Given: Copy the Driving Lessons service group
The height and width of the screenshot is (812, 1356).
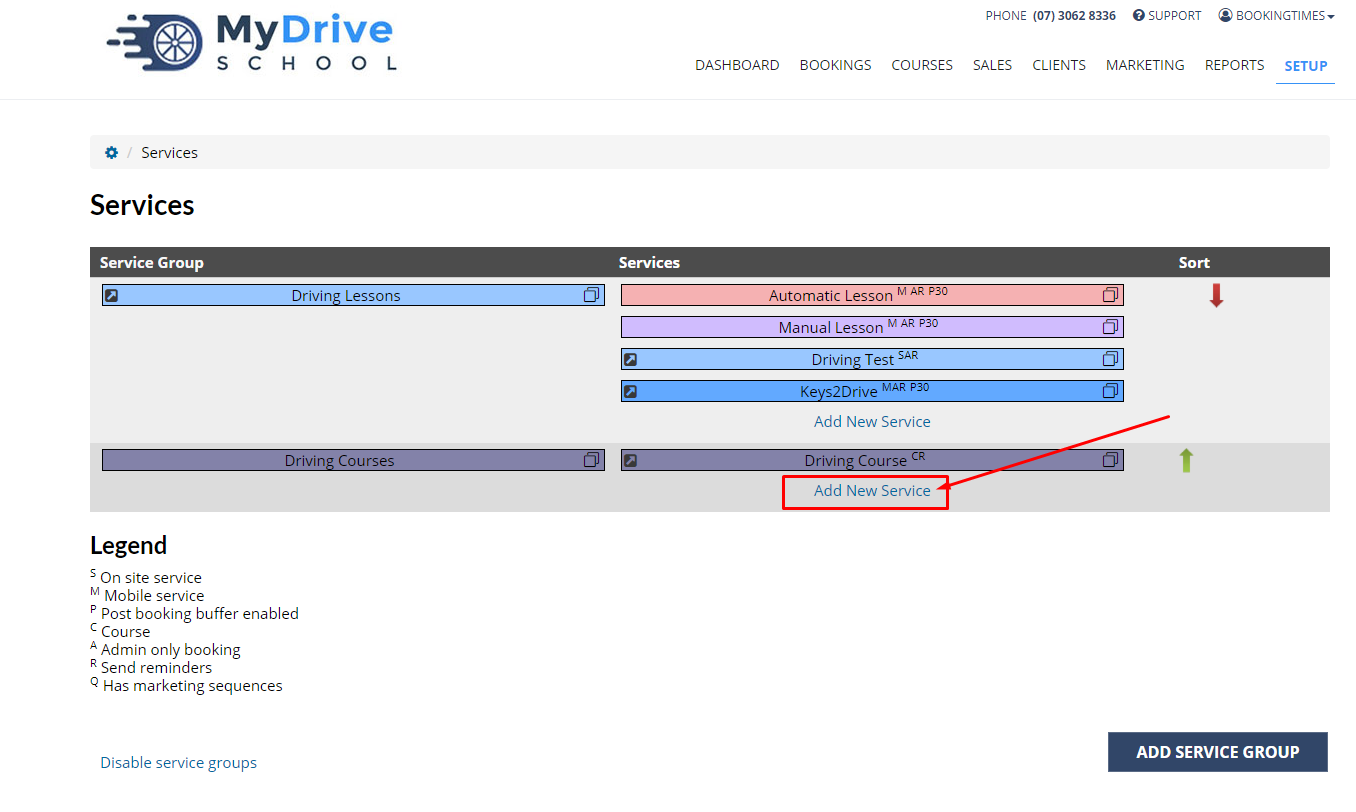Looking at the screenshot, I should 592,295.
